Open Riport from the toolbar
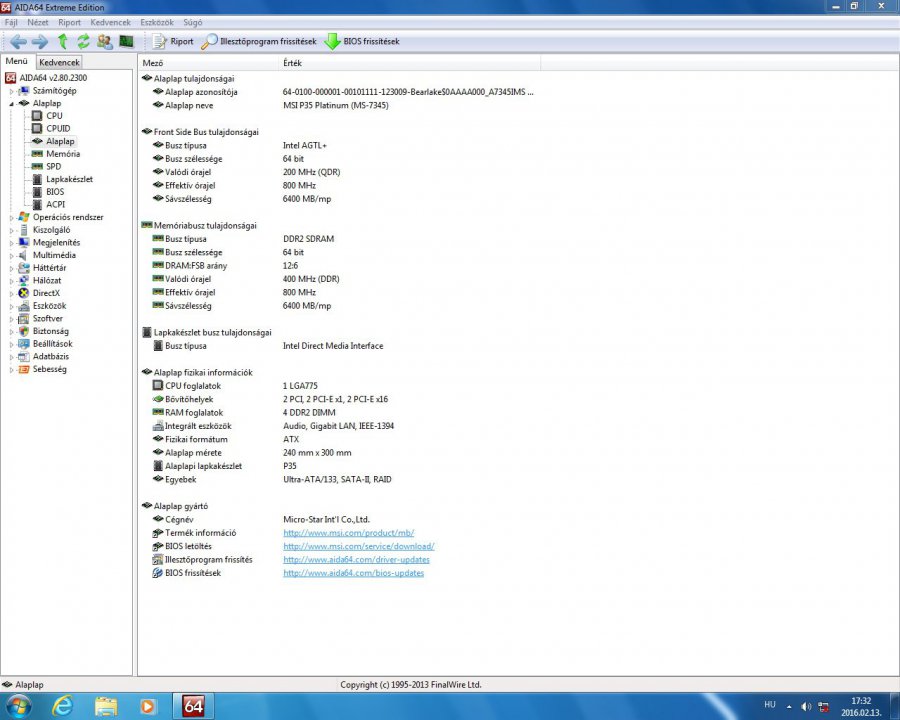900x720 pixels. 173,41
